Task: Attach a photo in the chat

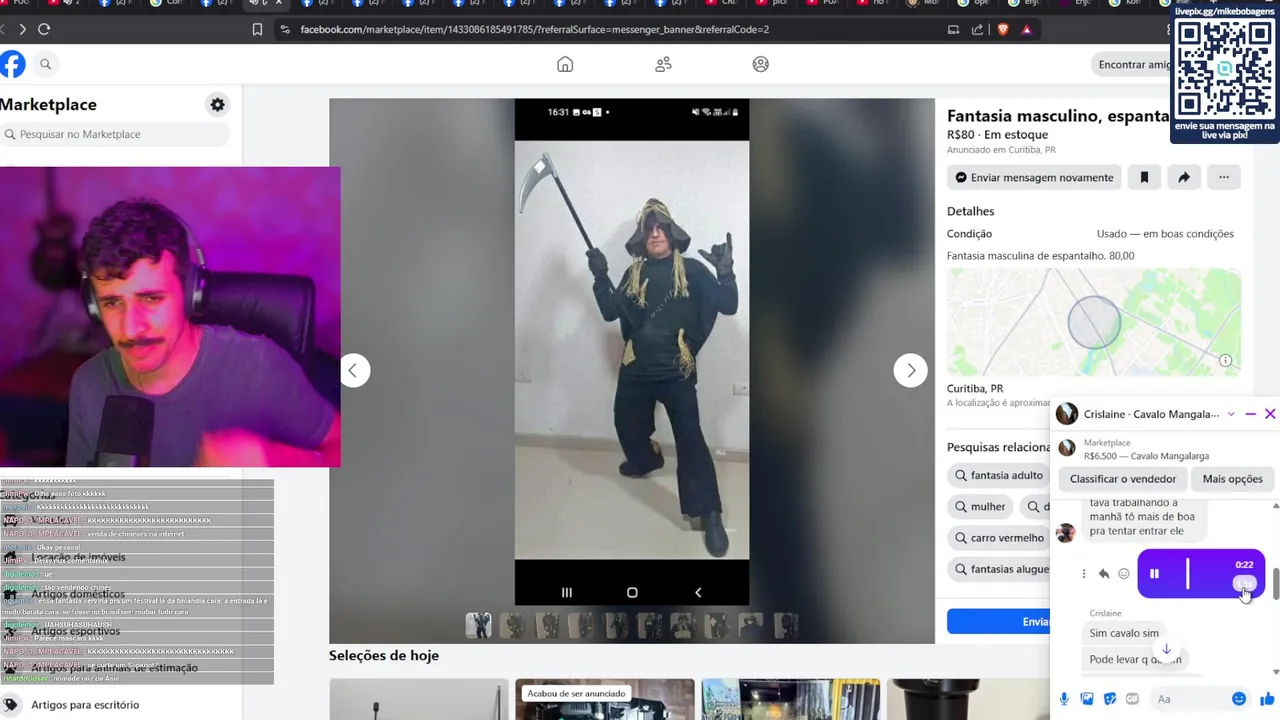Action: [x=1087, y=699]
